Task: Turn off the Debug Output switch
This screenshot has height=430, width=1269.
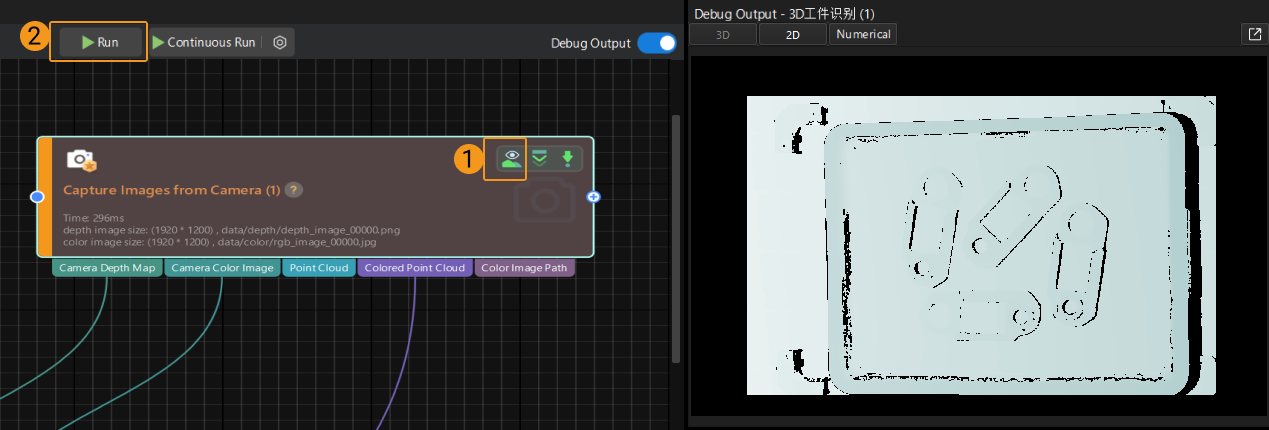Action: pos(656,43)
